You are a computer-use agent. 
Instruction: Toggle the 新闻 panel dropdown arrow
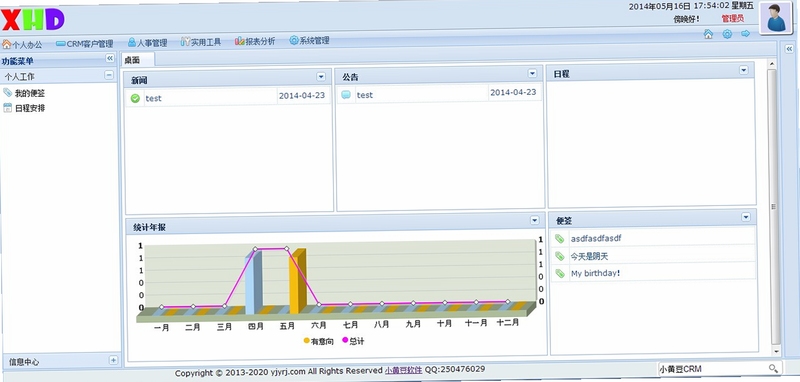321,77
